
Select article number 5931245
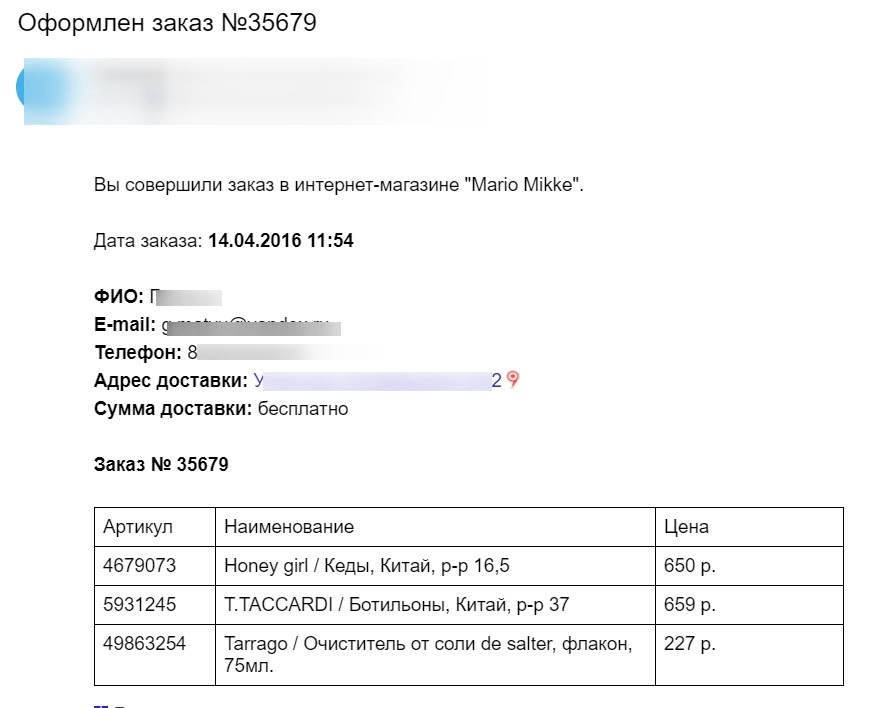(139, 605)
